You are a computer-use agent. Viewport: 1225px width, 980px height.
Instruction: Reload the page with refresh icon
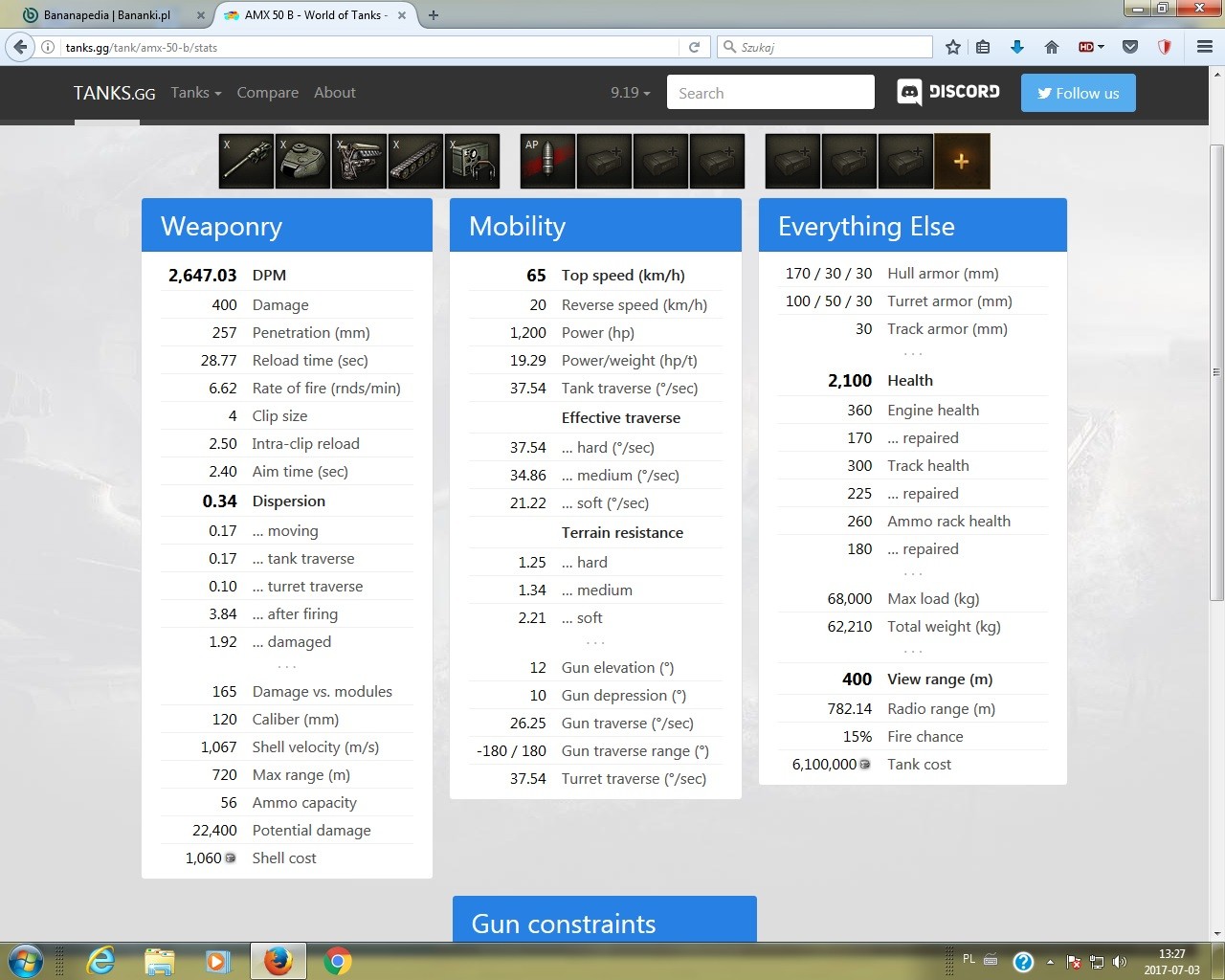(x=695, y=47)
